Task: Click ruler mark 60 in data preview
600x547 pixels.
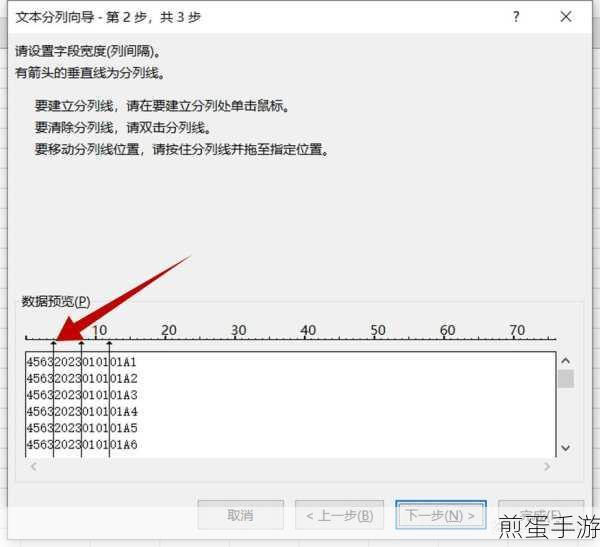Action: pyautogui.click(x=447, y=331)
